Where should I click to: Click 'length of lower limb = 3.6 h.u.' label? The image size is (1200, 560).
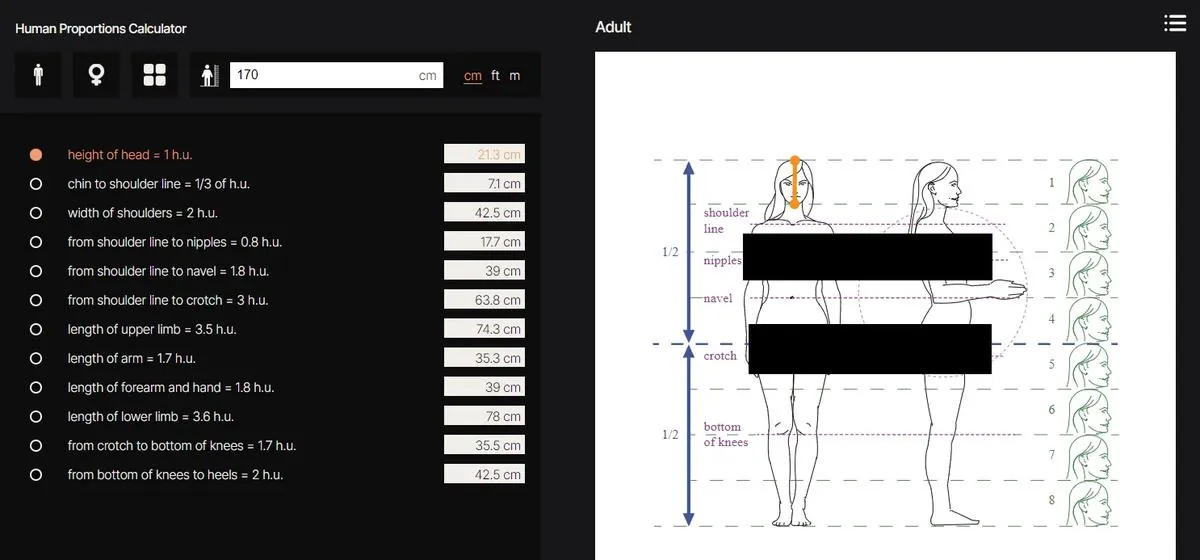click(150, 416)
